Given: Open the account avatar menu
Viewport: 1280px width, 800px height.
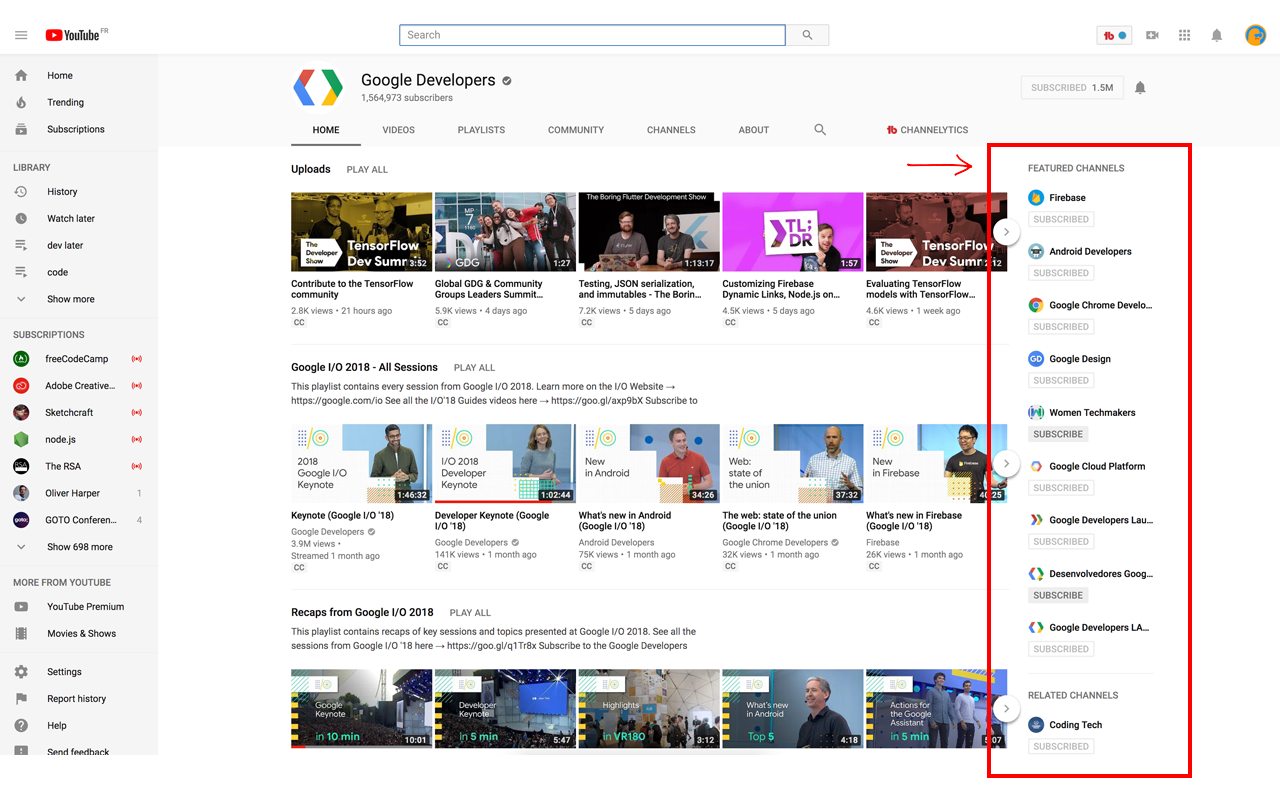Looking at the screenshot, I should click(x=1255, y=35).
